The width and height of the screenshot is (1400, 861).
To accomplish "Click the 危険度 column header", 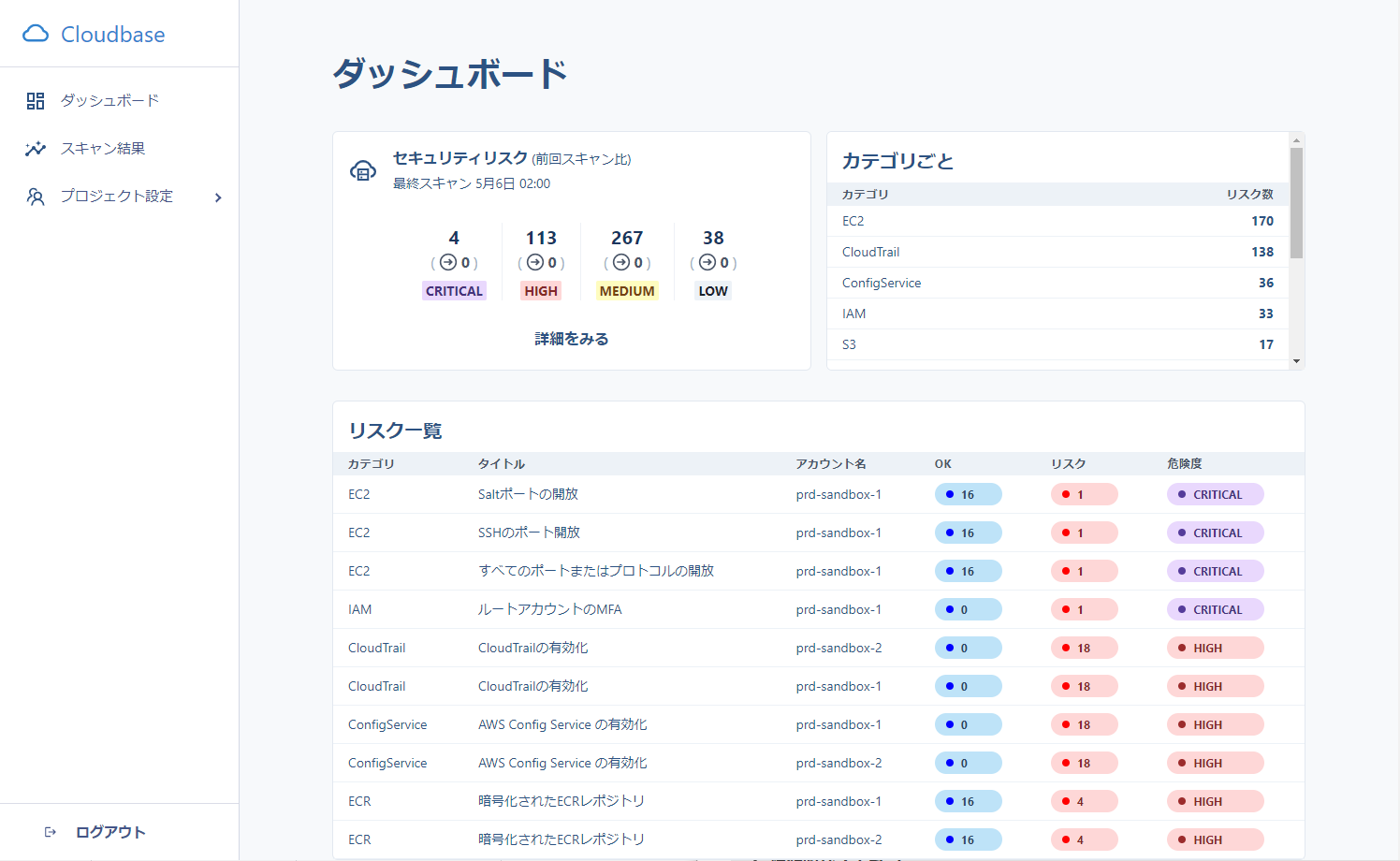I will (x=1185, y=463).
